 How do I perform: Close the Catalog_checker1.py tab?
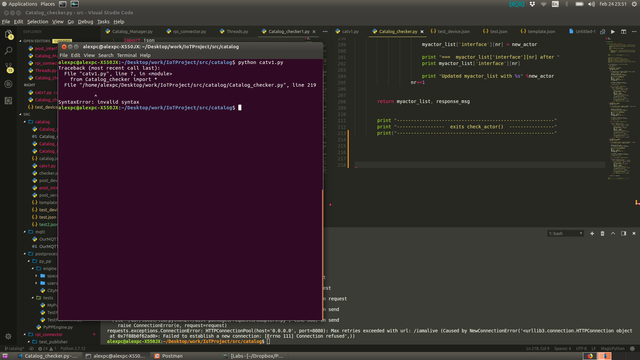314,31
